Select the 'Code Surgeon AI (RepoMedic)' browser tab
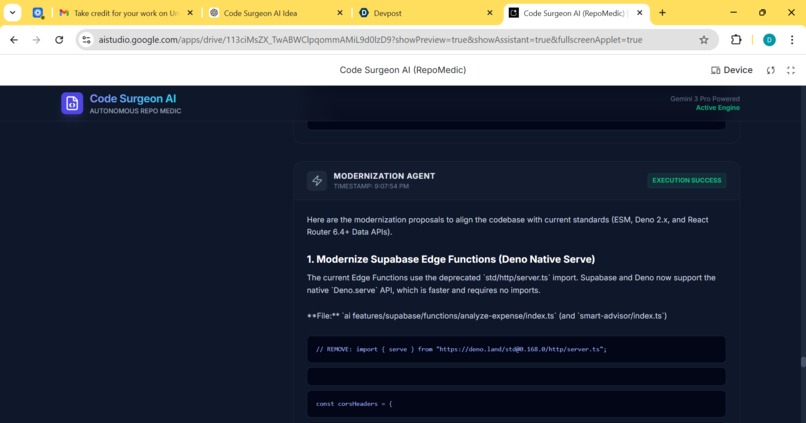The width and height of the screenshot is (806, 423). 574,13
